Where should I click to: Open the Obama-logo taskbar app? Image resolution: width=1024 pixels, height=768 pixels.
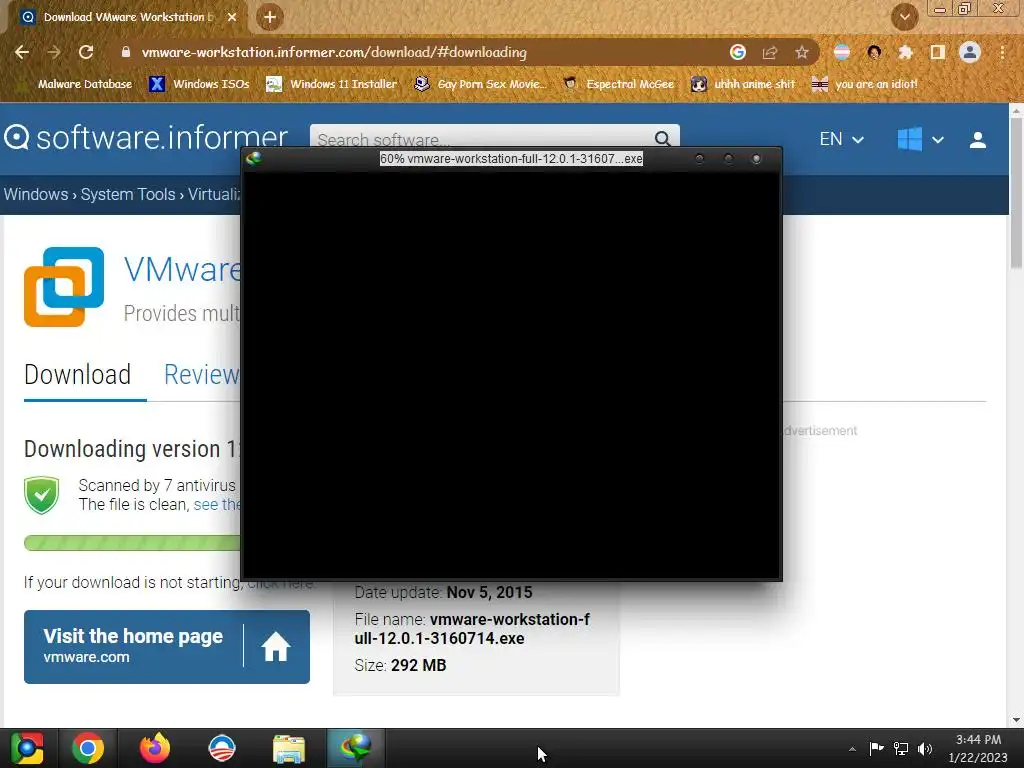[221, 748]
